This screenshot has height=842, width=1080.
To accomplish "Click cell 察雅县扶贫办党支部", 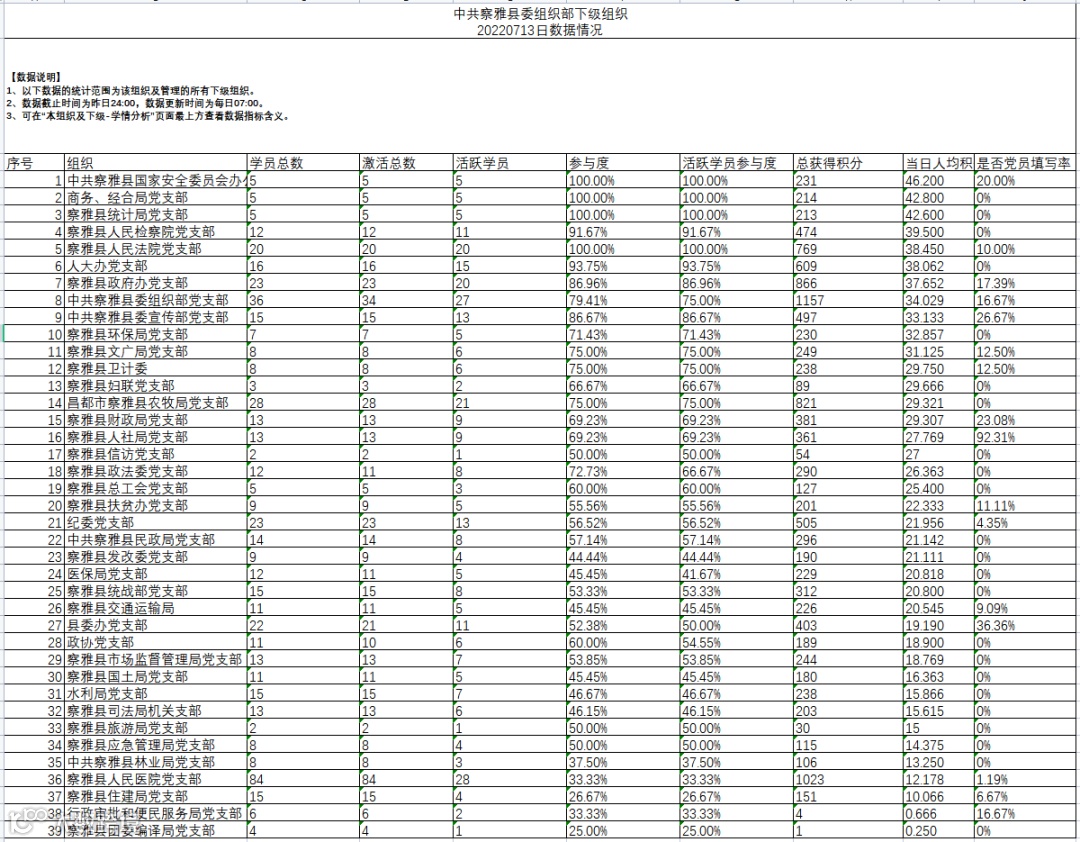I will click(156, 506).
